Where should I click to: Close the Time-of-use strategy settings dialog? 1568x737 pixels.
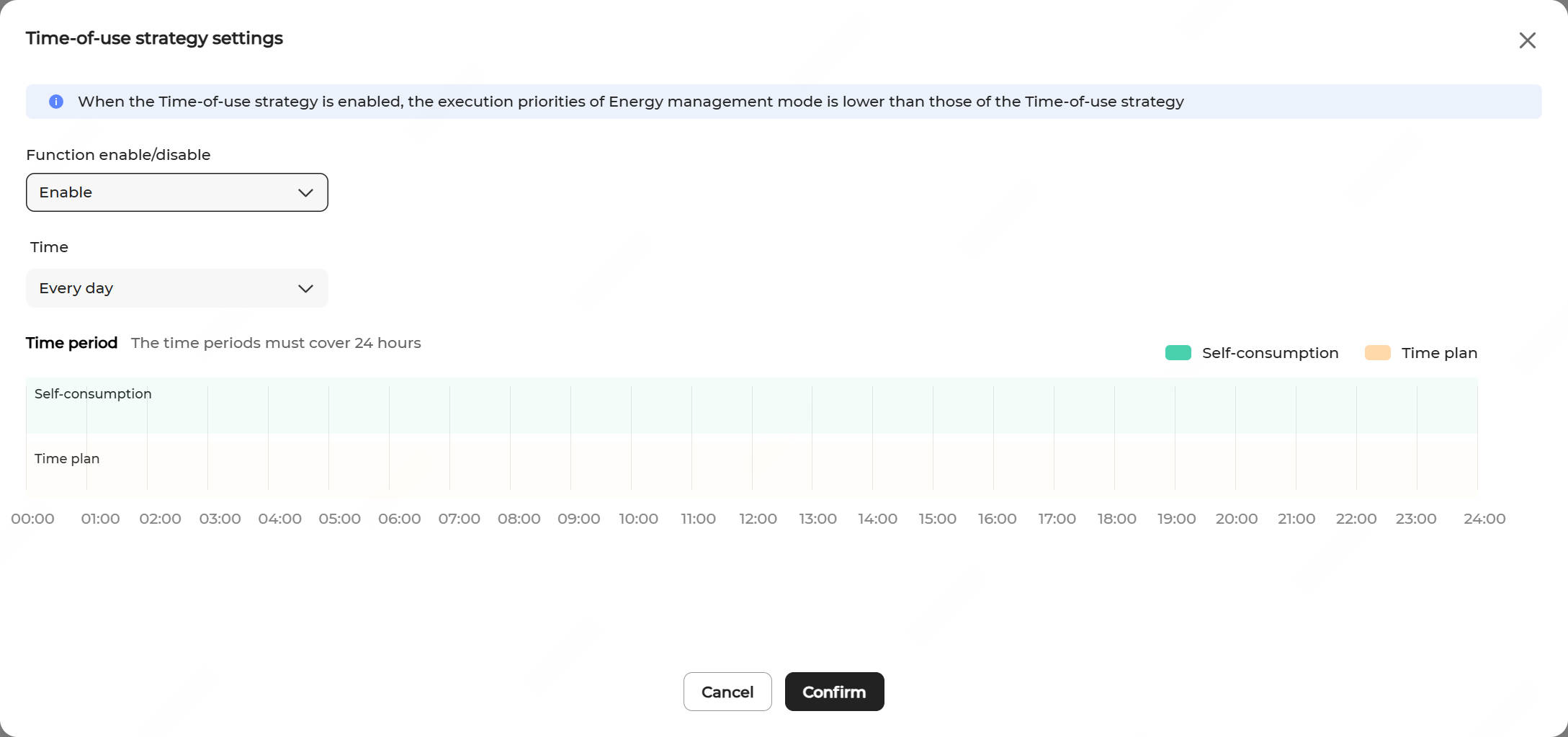click(1527, 40)
